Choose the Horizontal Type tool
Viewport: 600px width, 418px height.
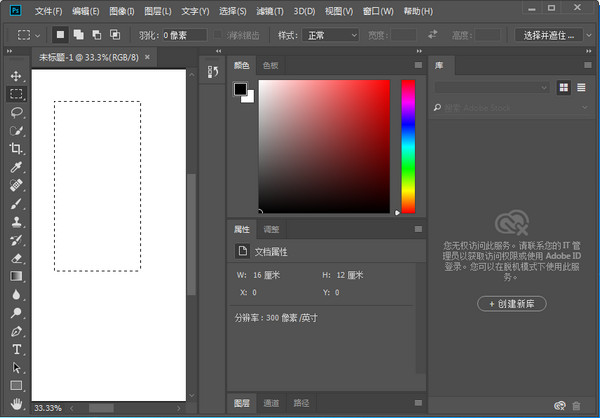click(x=16, y=349)
